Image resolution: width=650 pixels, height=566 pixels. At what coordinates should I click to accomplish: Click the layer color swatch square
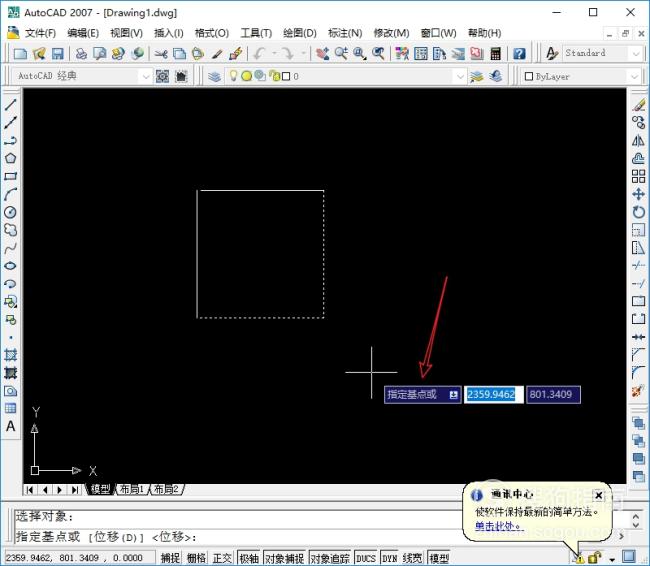click(286, 76)
